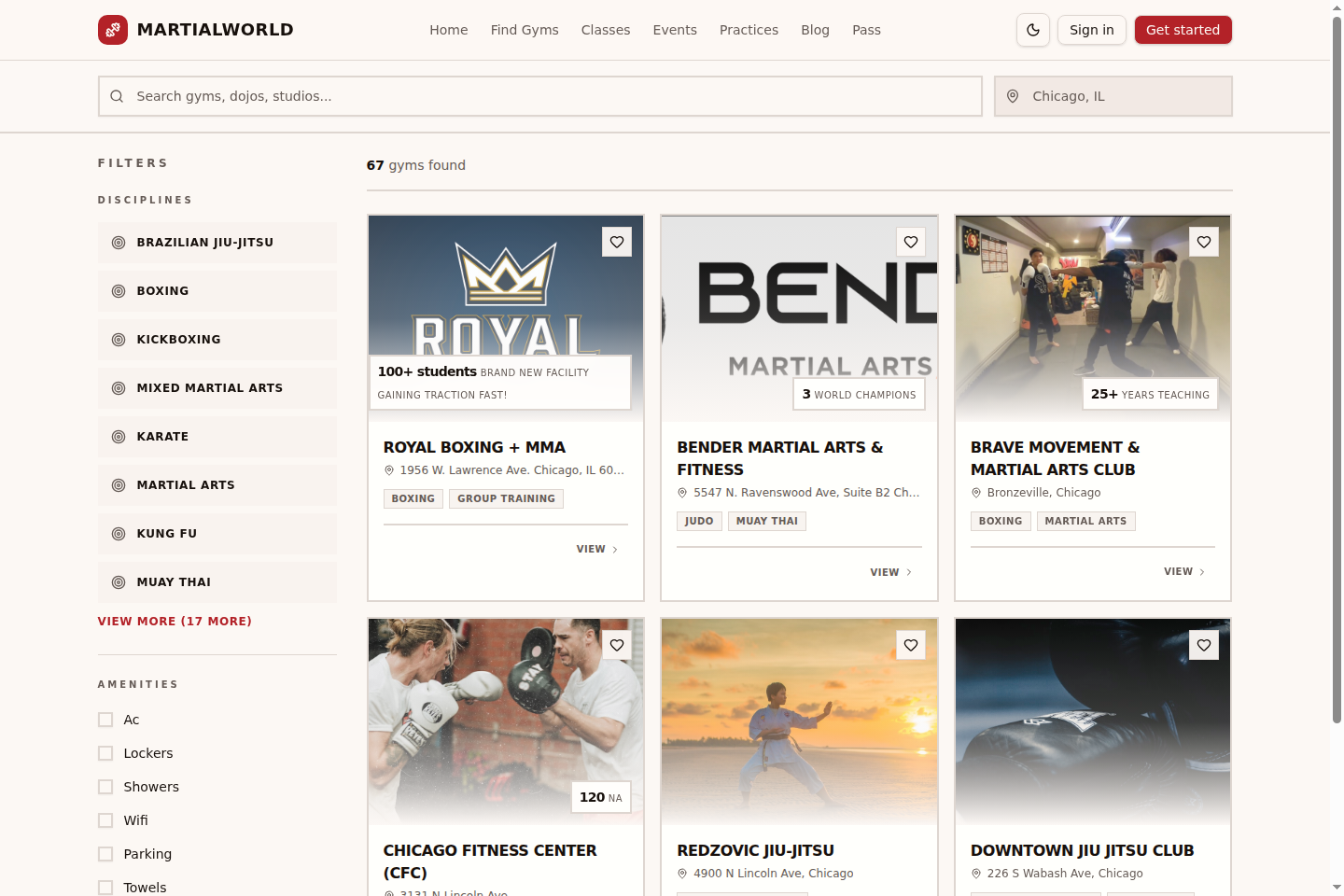
Task: Open Redzovic Jiu-Jitsu title link
Action: [756, 850]
